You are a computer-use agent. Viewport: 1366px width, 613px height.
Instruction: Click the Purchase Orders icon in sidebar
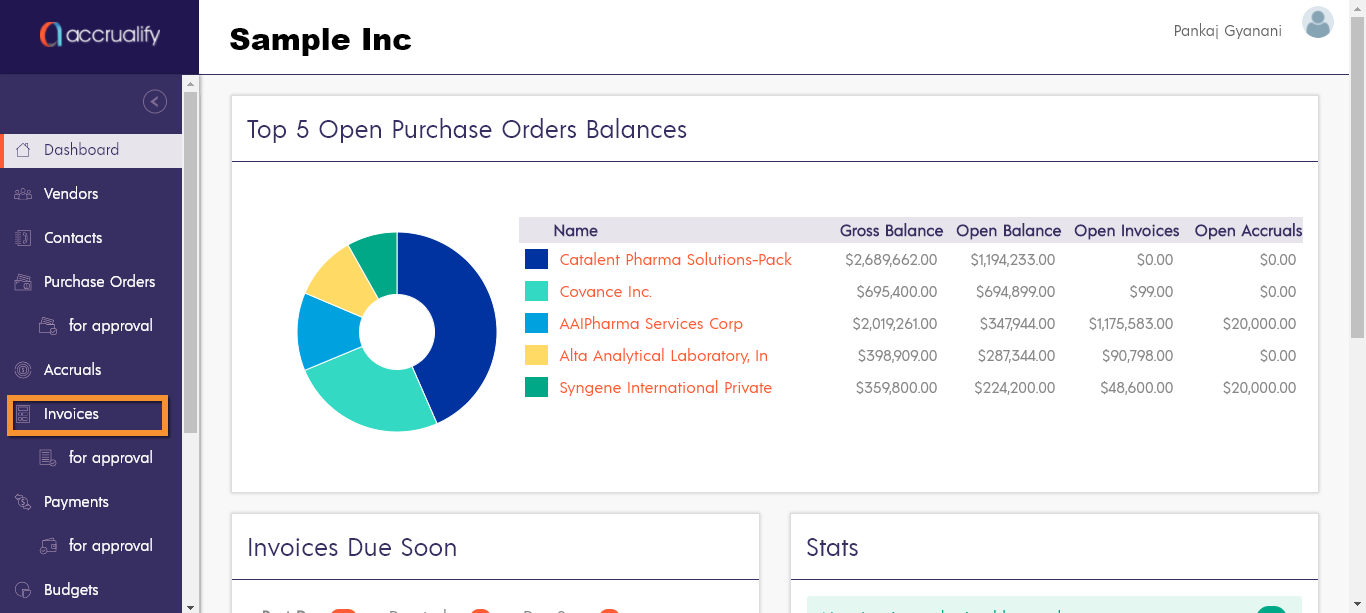click(23, 282)
